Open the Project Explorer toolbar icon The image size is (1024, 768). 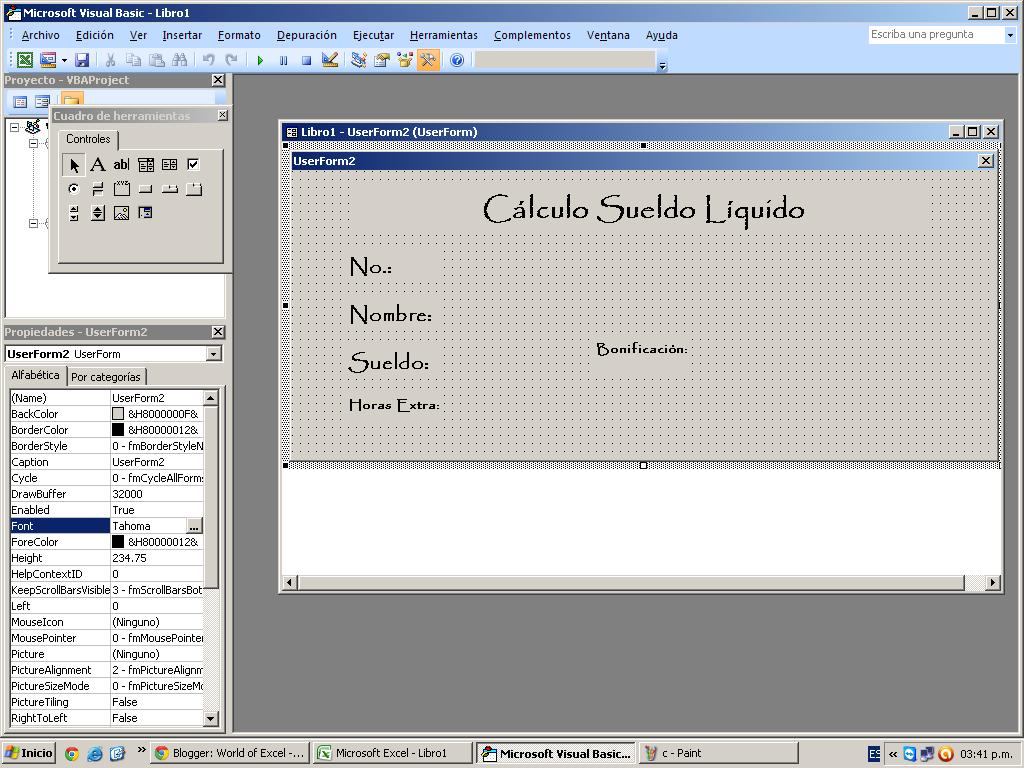pos(358,60)
